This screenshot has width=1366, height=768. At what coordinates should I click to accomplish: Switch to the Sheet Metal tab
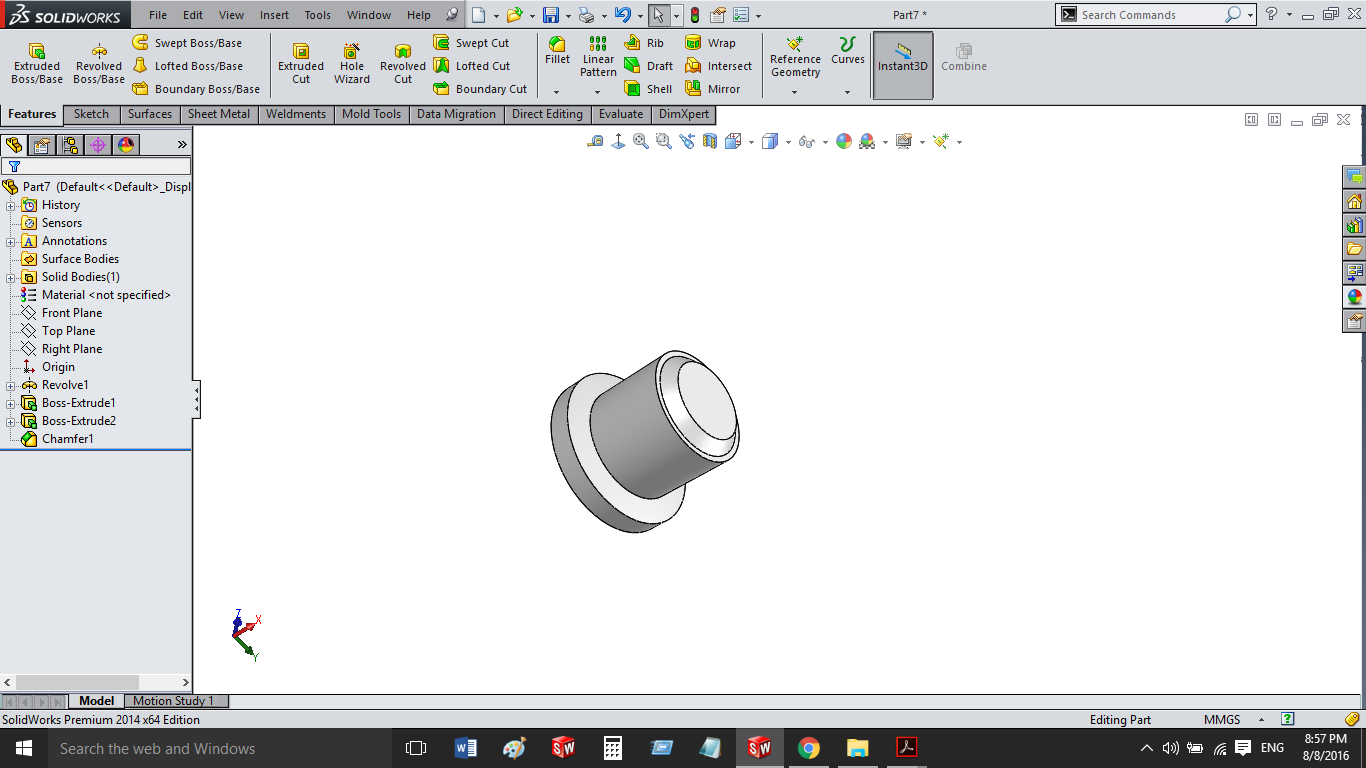click(219, 114)
